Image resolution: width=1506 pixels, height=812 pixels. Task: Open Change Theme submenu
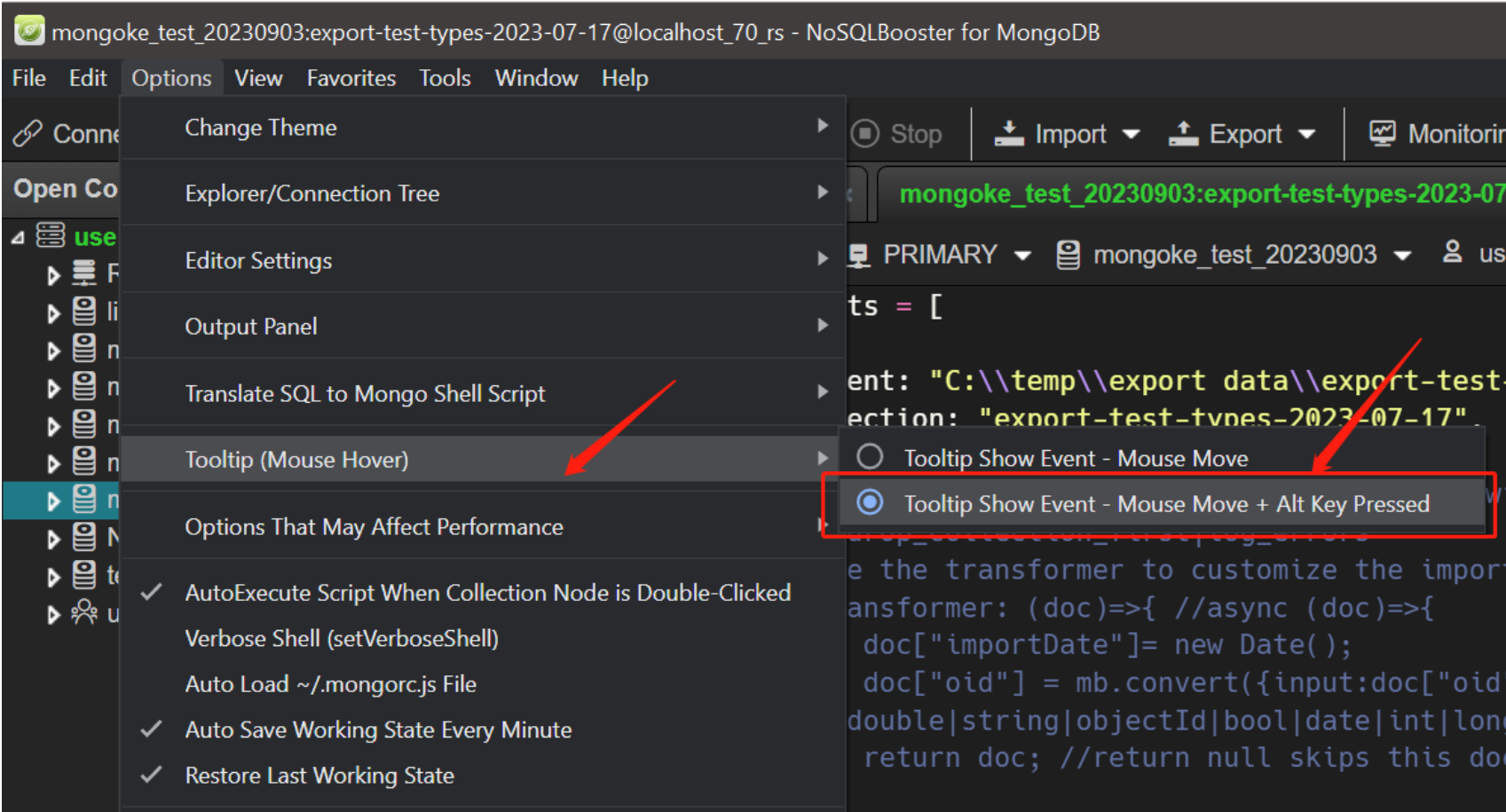click(x=482, y=128)
